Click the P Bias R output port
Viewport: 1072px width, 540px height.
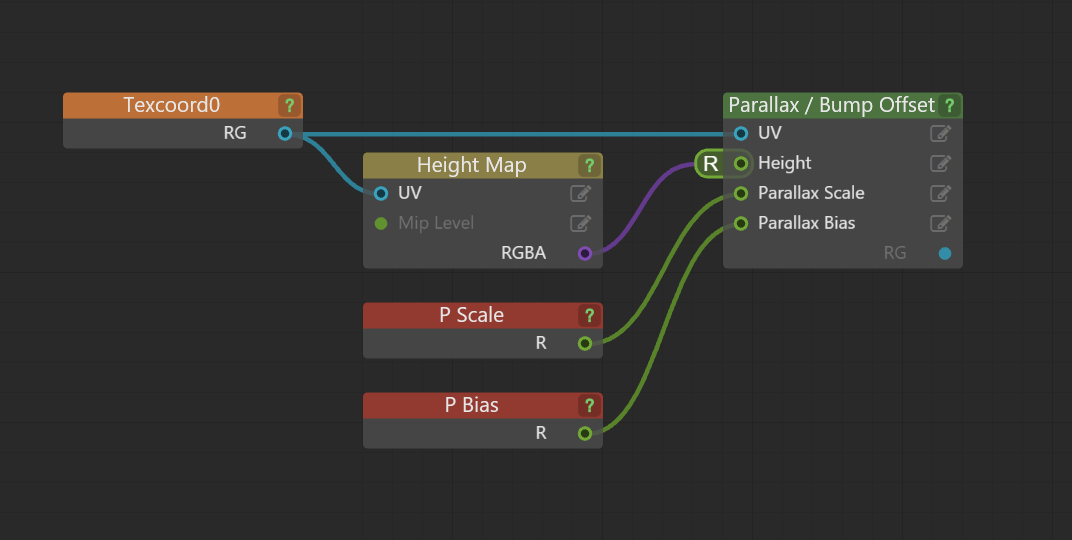[585, 433]
